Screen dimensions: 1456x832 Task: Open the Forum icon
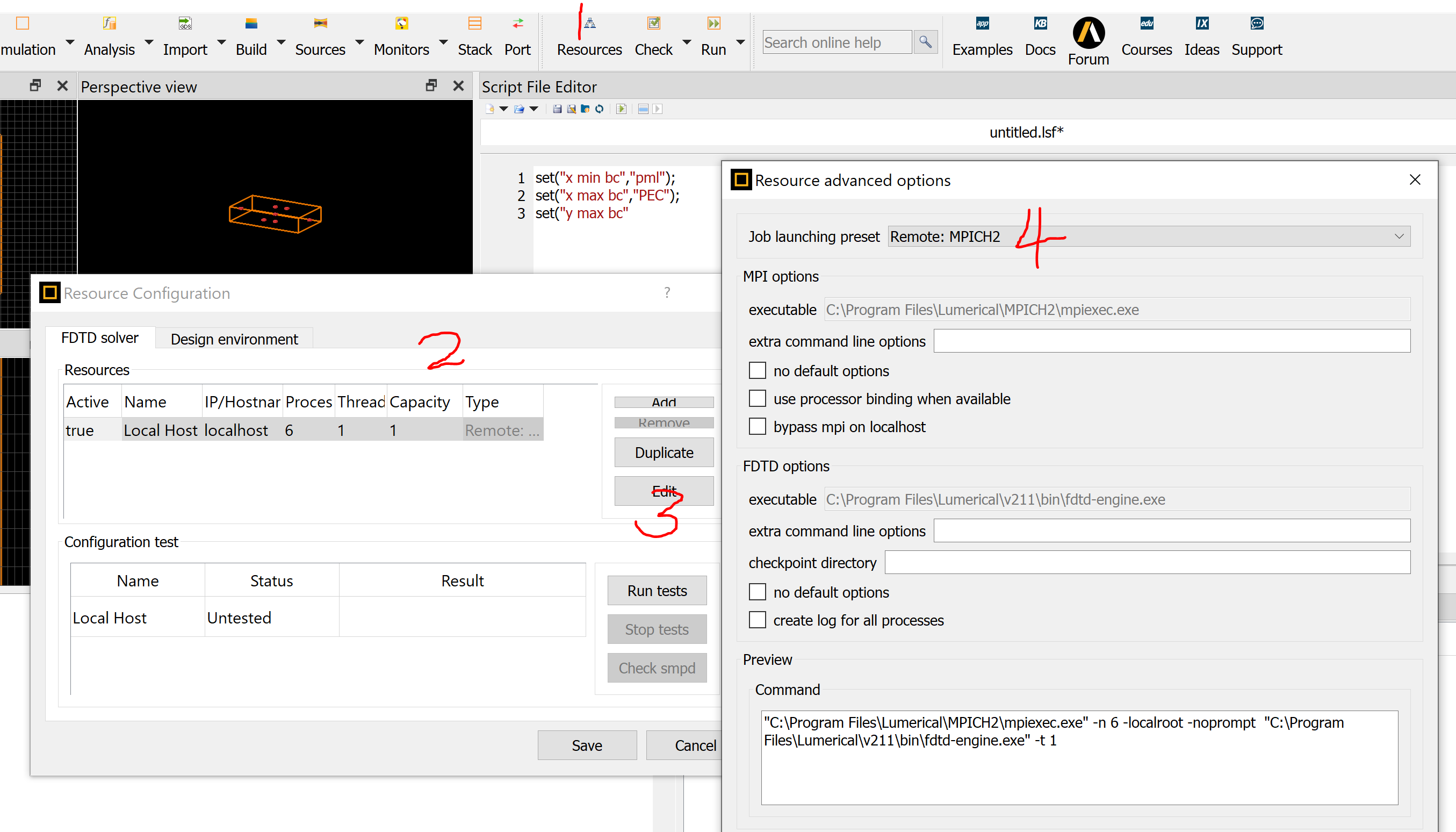pos(1088,33)
